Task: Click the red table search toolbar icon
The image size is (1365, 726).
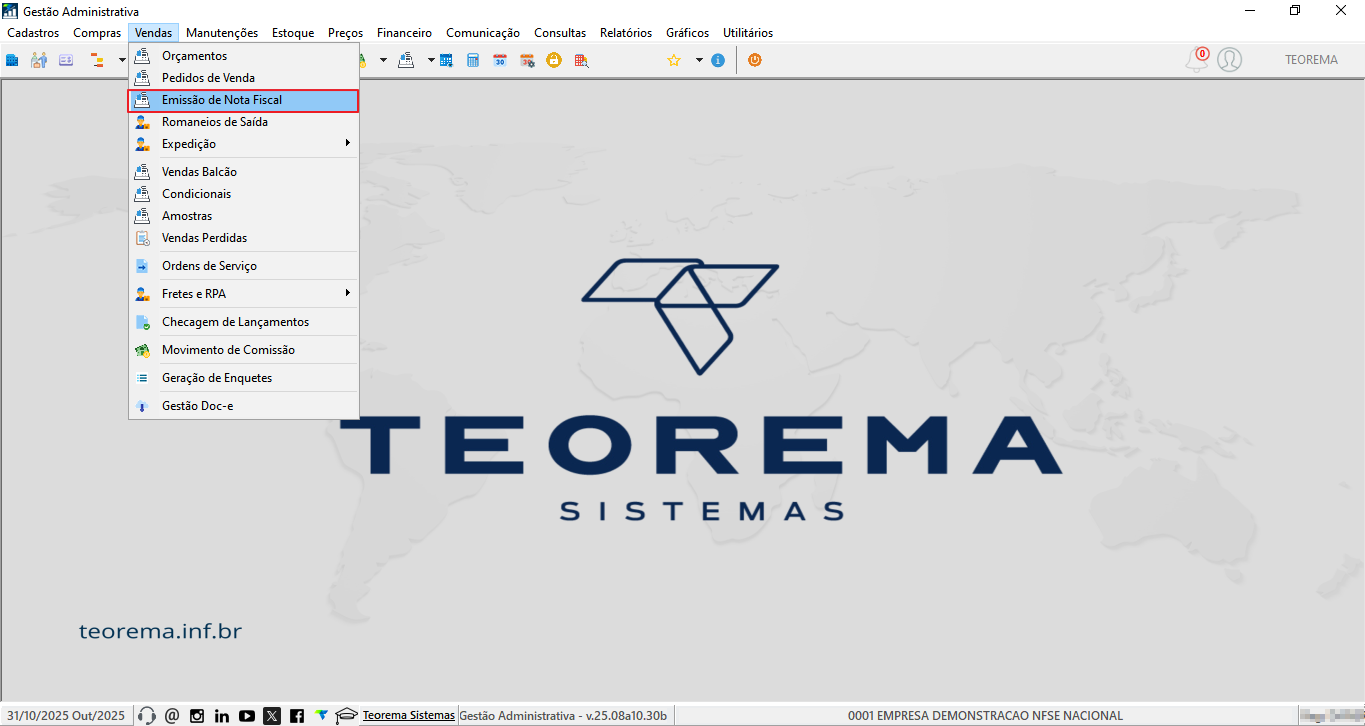Action: pyautogui.click(x=581, y=60)
